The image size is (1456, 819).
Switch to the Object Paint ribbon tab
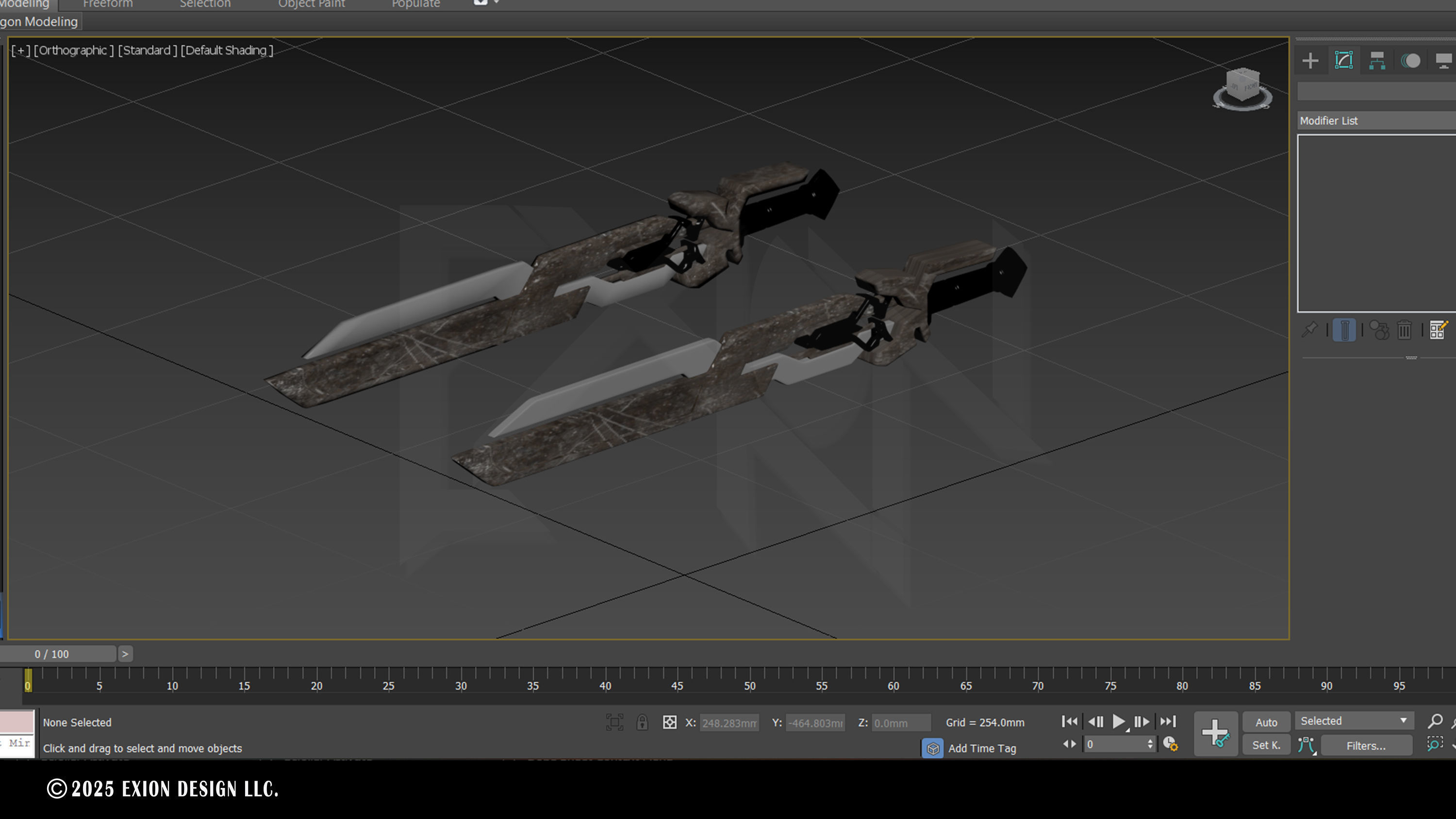coord(312,4)
